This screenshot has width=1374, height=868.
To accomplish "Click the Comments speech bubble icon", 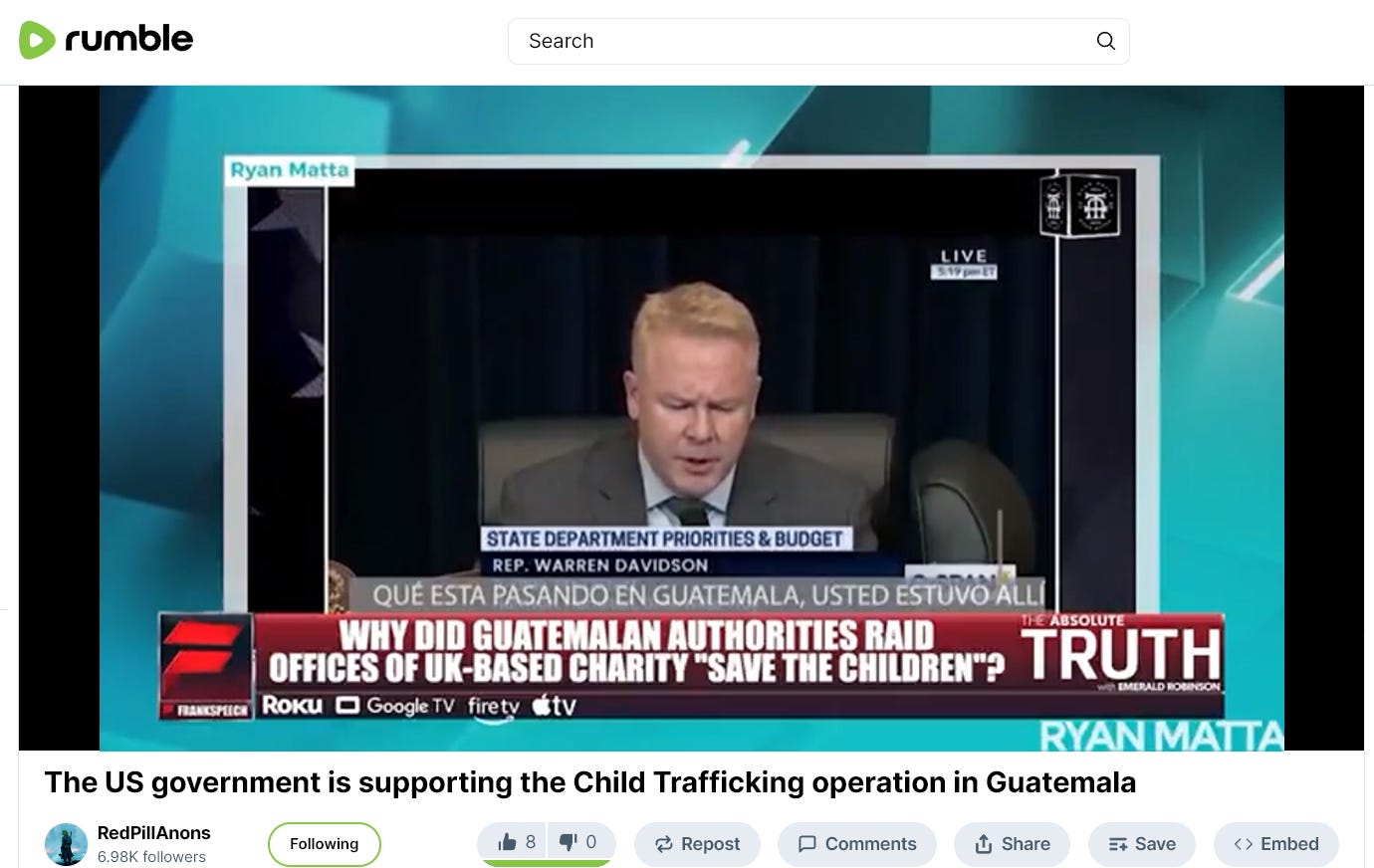I will [x=807, y=844].
